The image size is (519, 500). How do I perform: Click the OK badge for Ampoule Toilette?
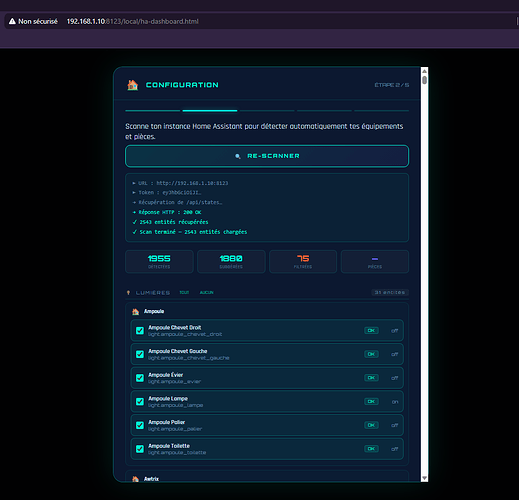(x=371, y=449)
